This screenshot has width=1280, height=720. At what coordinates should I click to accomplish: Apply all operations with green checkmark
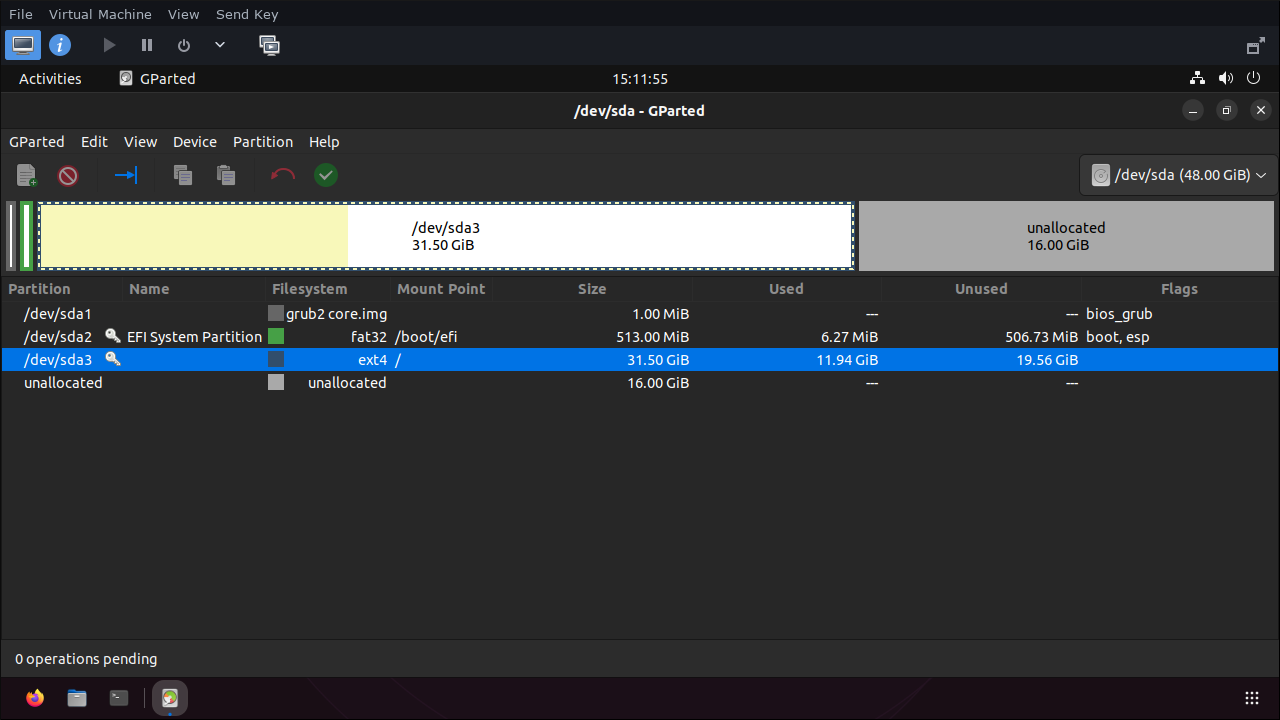coord(326,176)
